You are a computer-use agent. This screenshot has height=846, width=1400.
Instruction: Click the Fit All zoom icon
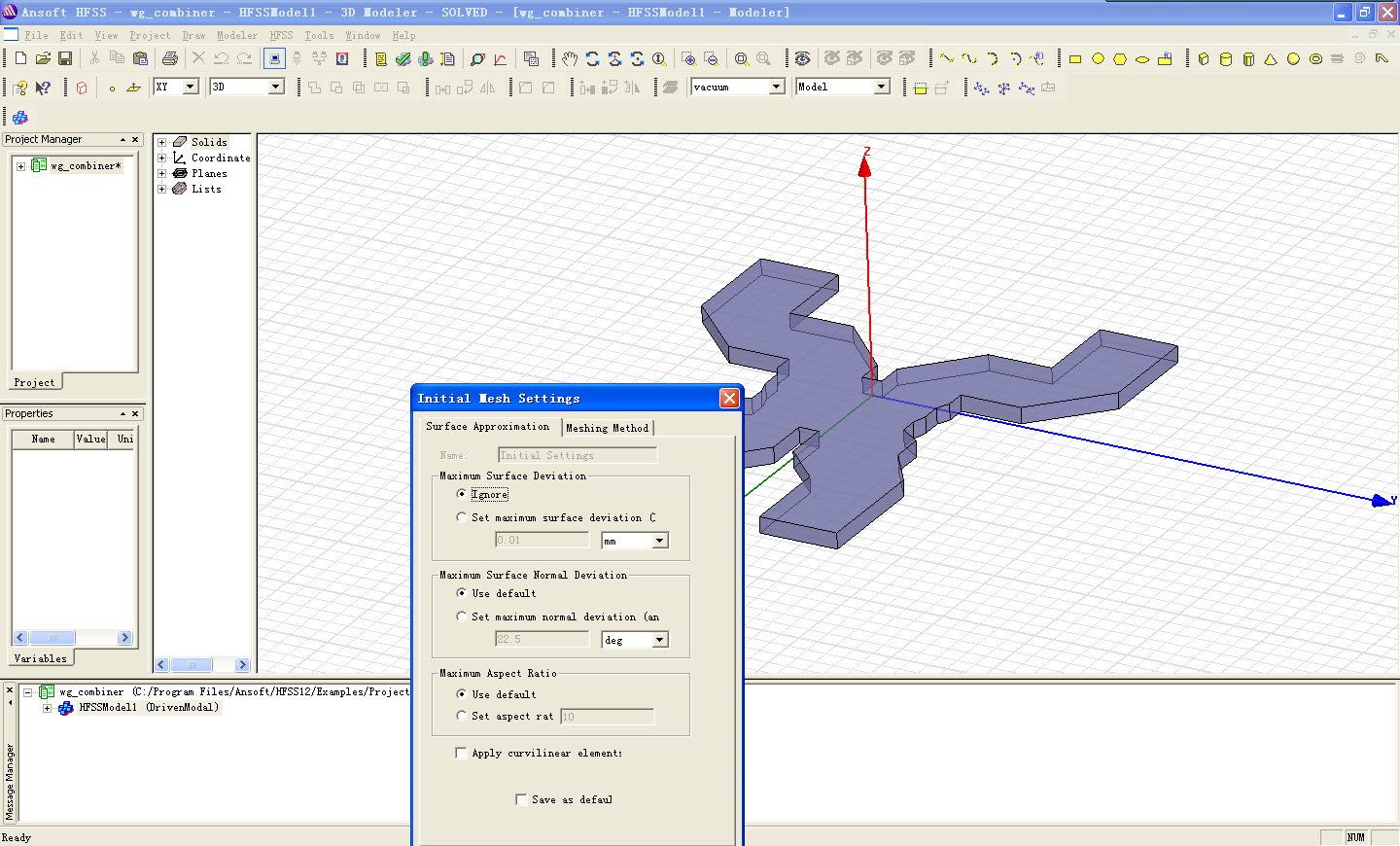[x=742, y=58]
